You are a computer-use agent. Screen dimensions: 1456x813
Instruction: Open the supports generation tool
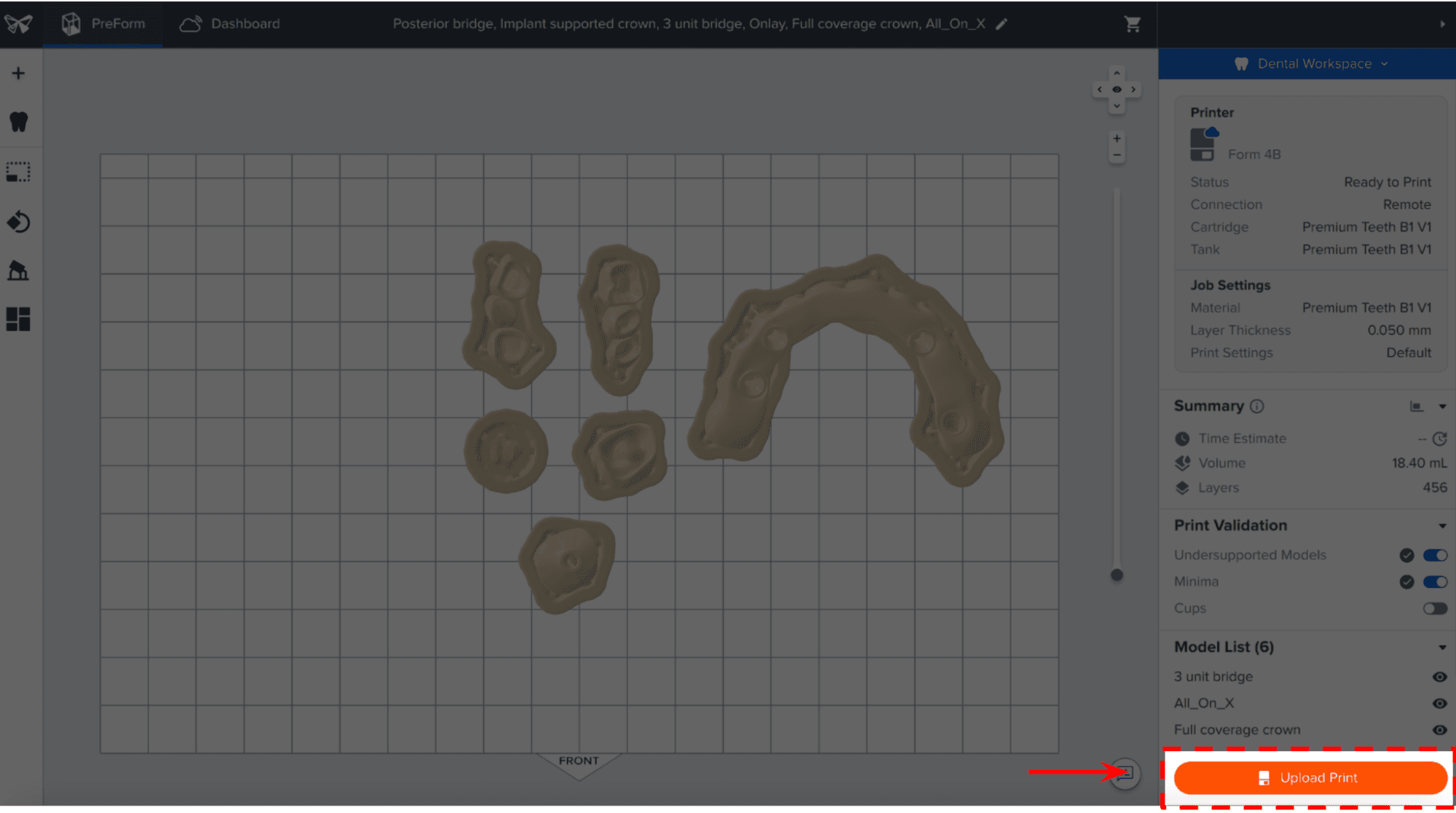(x=18, y=271)
